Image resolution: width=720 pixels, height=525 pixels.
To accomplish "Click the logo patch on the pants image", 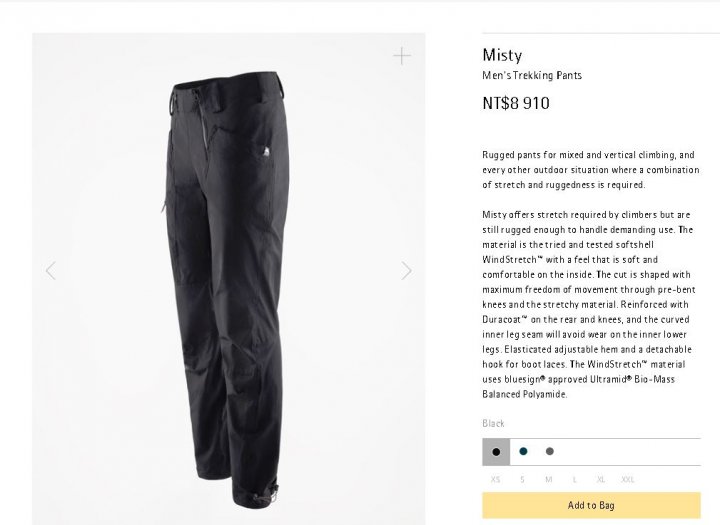I will 265,152.
